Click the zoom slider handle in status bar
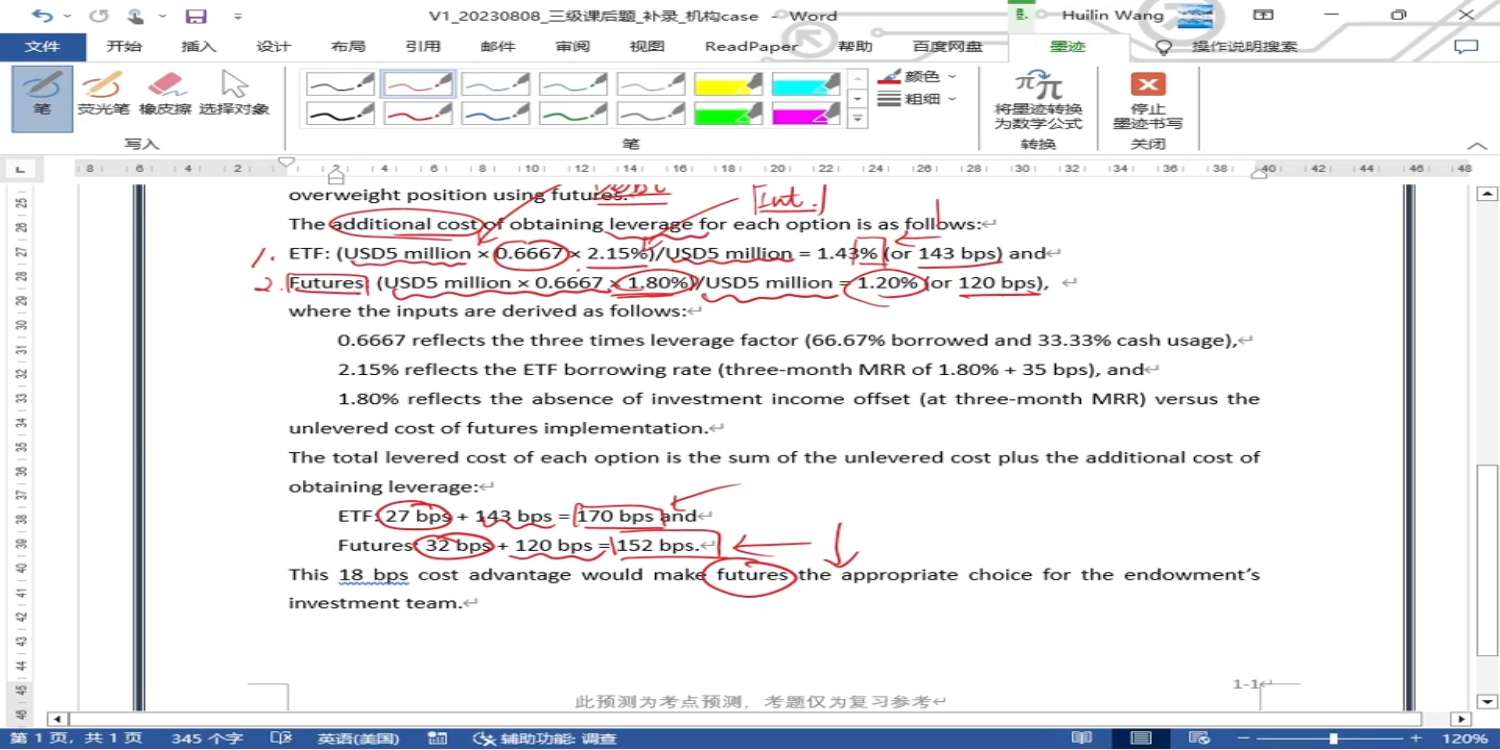Image resolution: width=1500 pixels, height=750 pixels. 1333,738
